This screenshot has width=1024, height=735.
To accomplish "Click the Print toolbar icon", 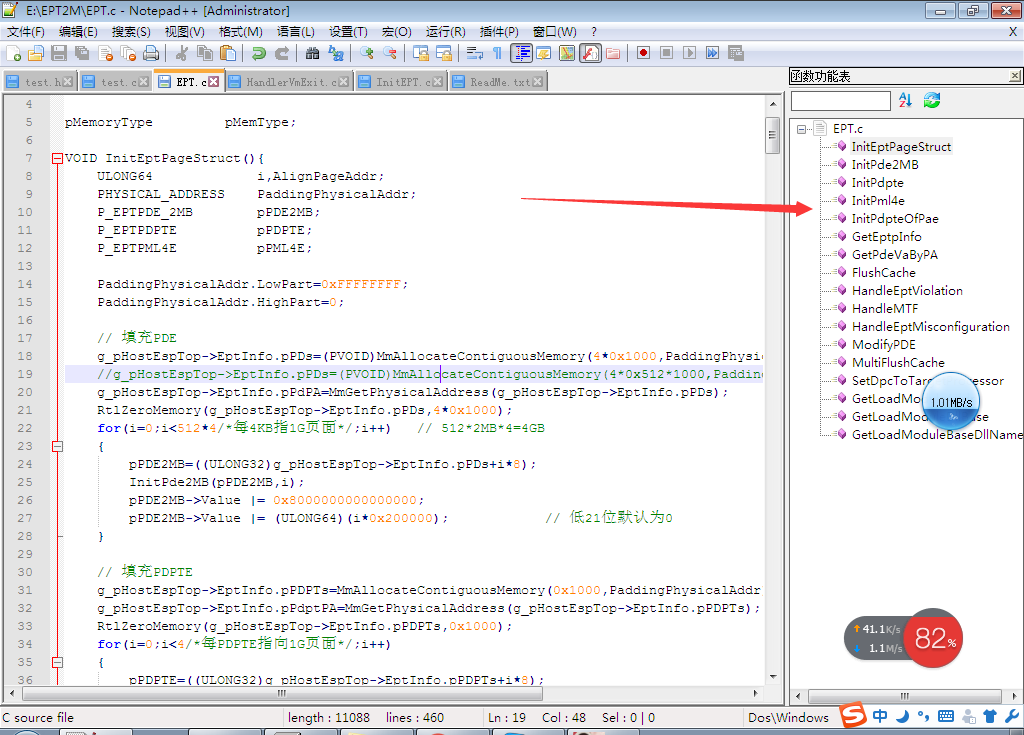I will (x=152, y=54).
